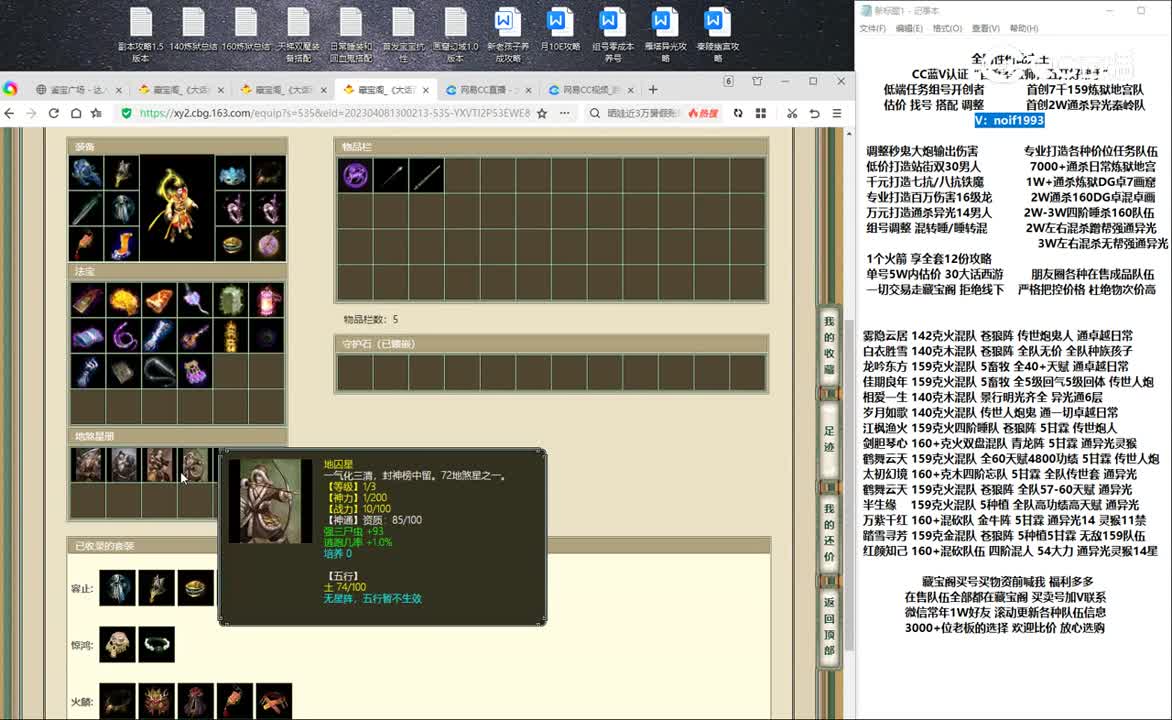
Task: Click the browser screenshot scissors icon
Action: point(792,113)
